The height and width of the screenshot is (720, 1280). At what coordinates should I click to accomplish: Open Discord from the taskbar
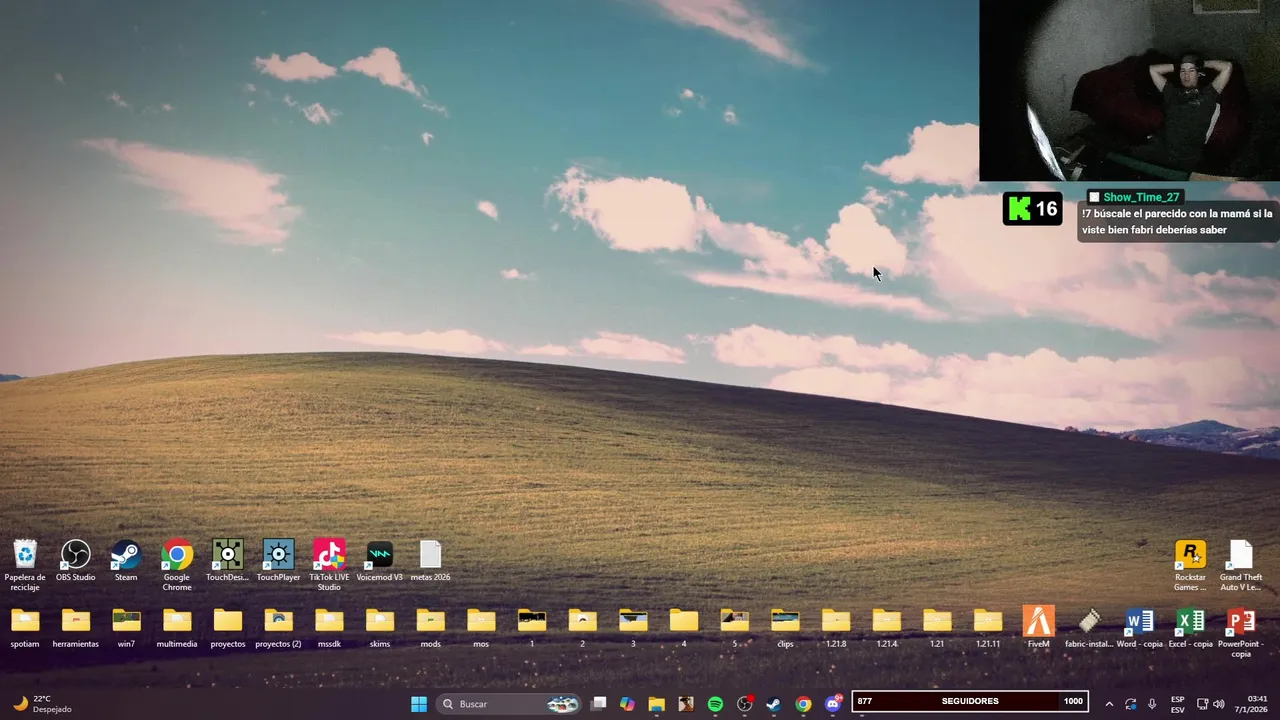833,704
